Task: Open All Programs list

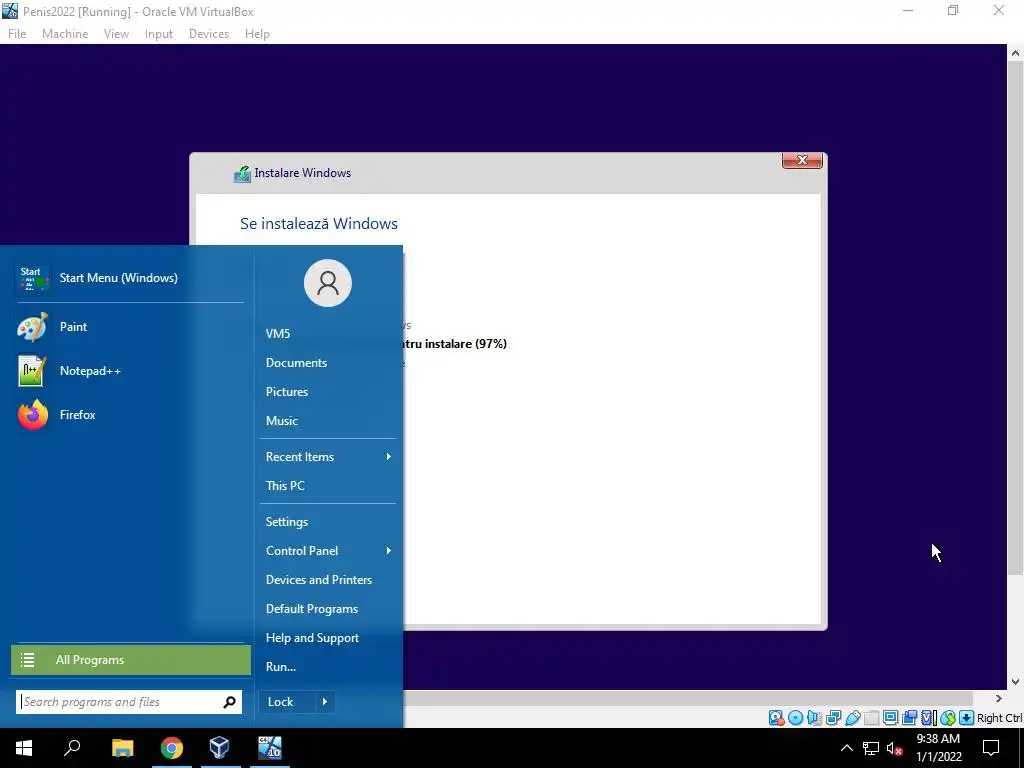Action: pos(131,660)
